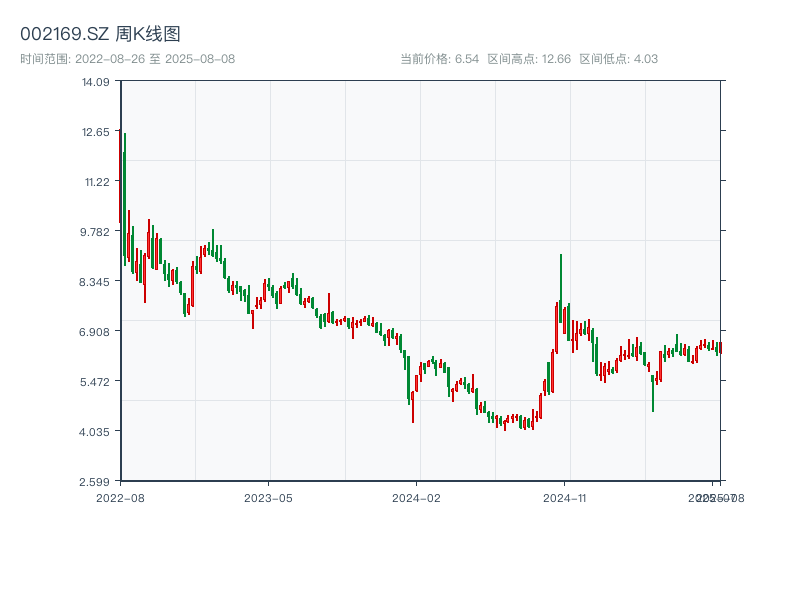Click the 9.782 y-axis label
Viewport: 800px width, 600px height.
point(96,232)
